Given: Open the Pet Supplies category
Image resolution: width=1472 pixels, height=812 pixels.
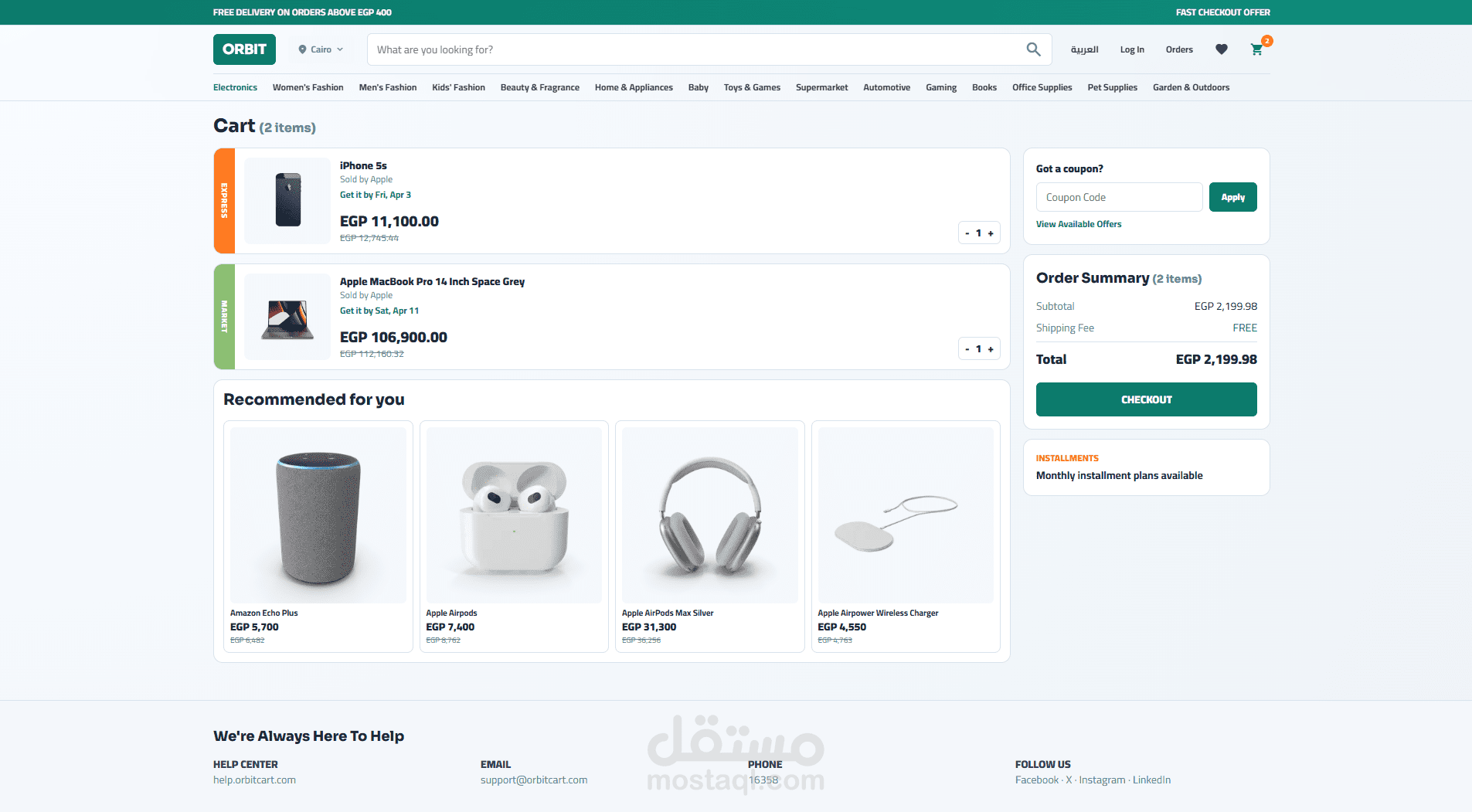Looking at the screenshot, I should pyautogui.click(x=1112, y=87).
